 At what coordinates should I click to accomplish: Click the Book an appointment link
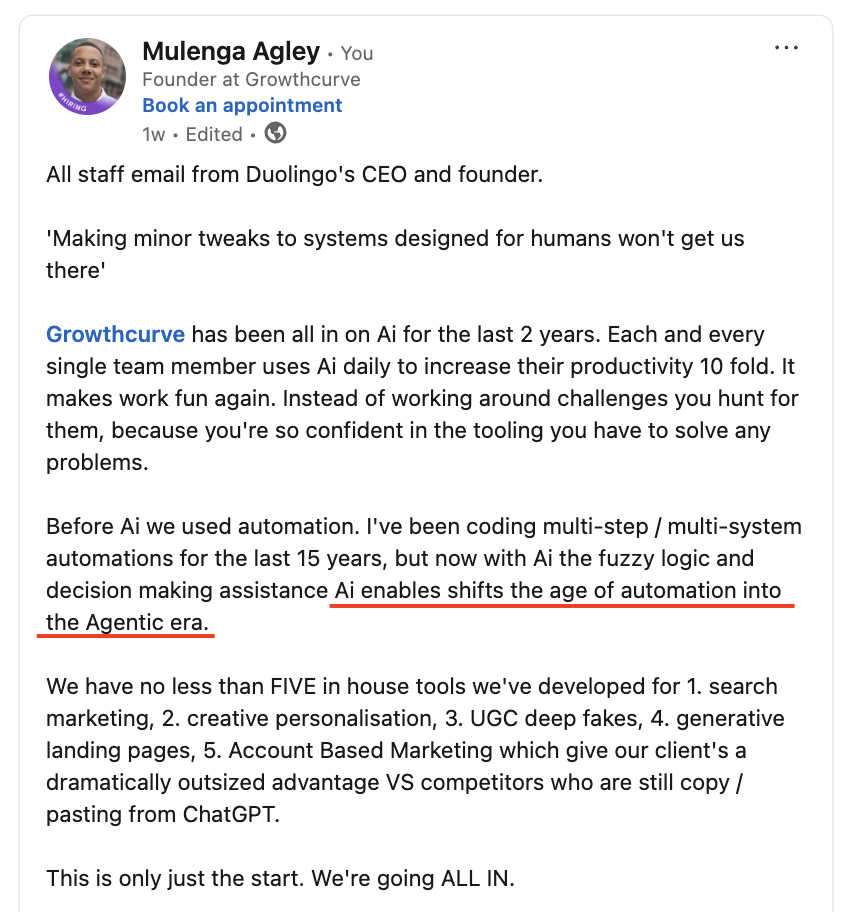[242, 105]
